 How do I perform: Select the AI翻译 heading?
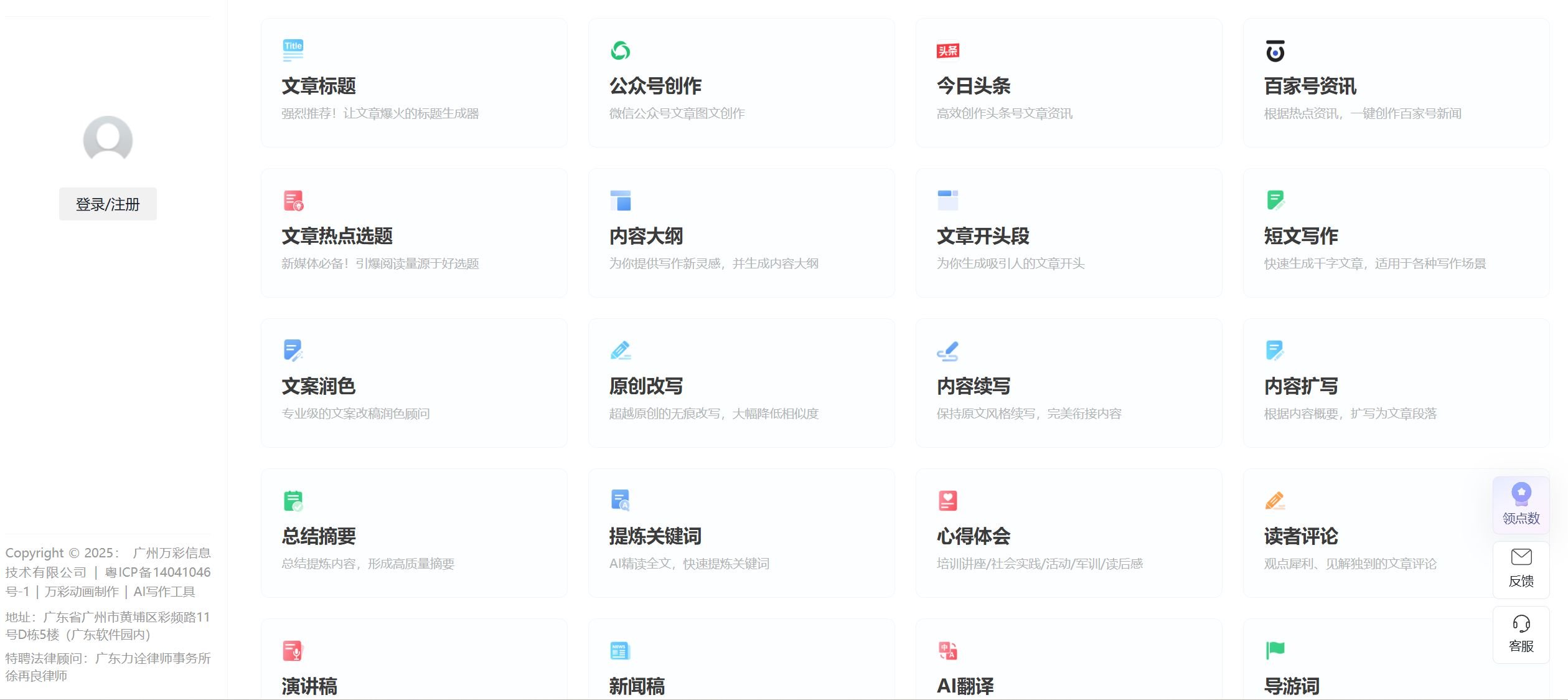965,686
